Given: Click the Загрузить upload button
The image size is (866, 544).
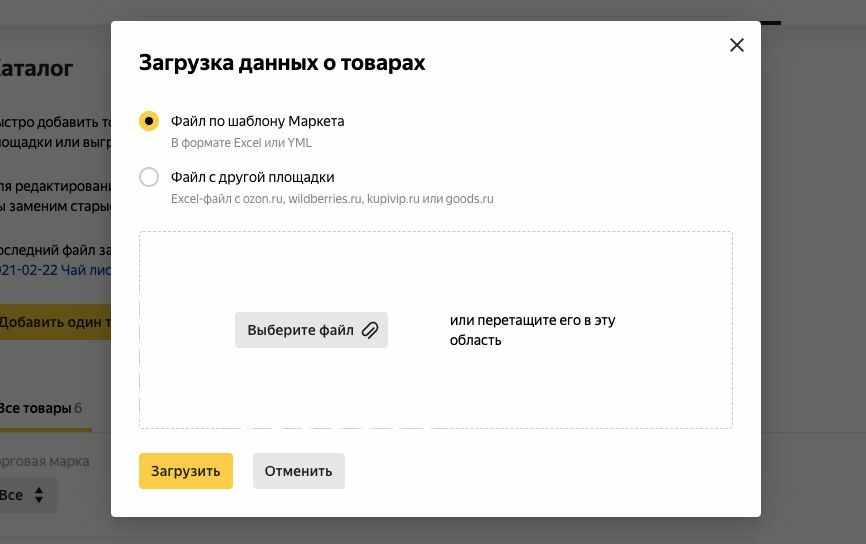Looking at the screenshot, I should [x=186, y=471].
